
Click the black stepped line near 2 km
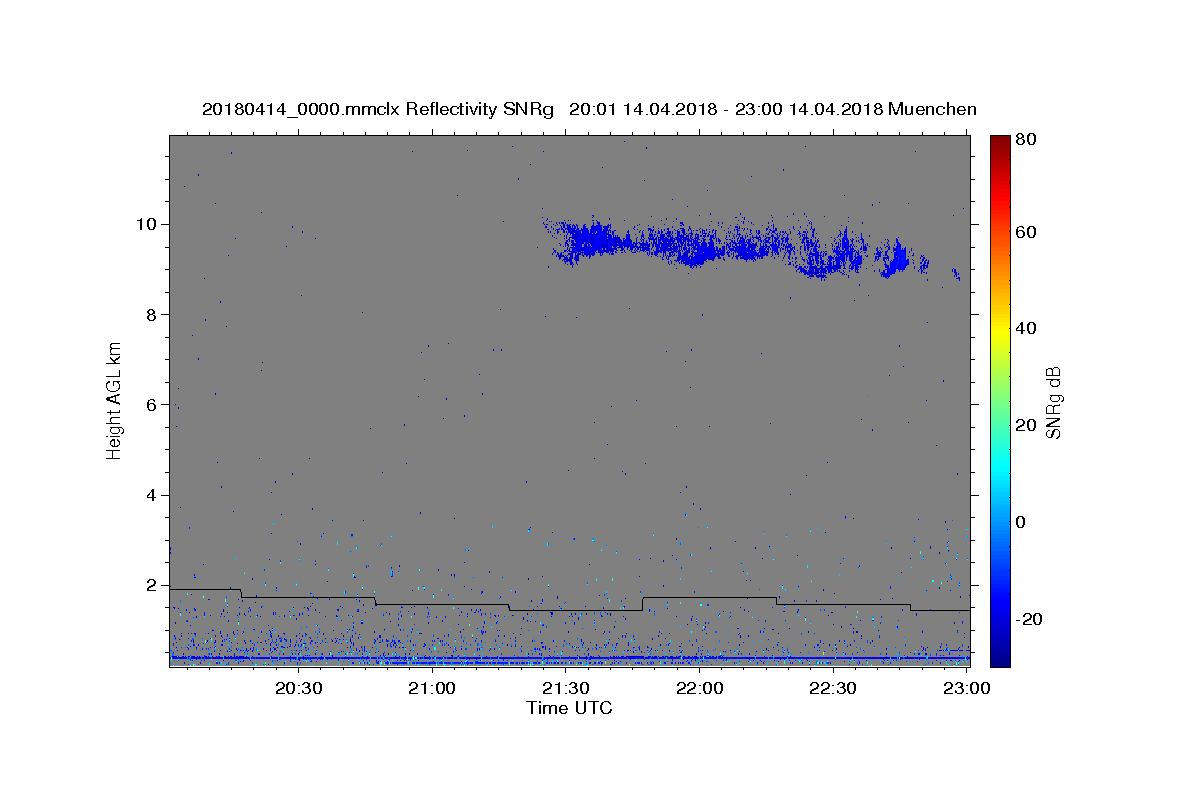(569, 599)
